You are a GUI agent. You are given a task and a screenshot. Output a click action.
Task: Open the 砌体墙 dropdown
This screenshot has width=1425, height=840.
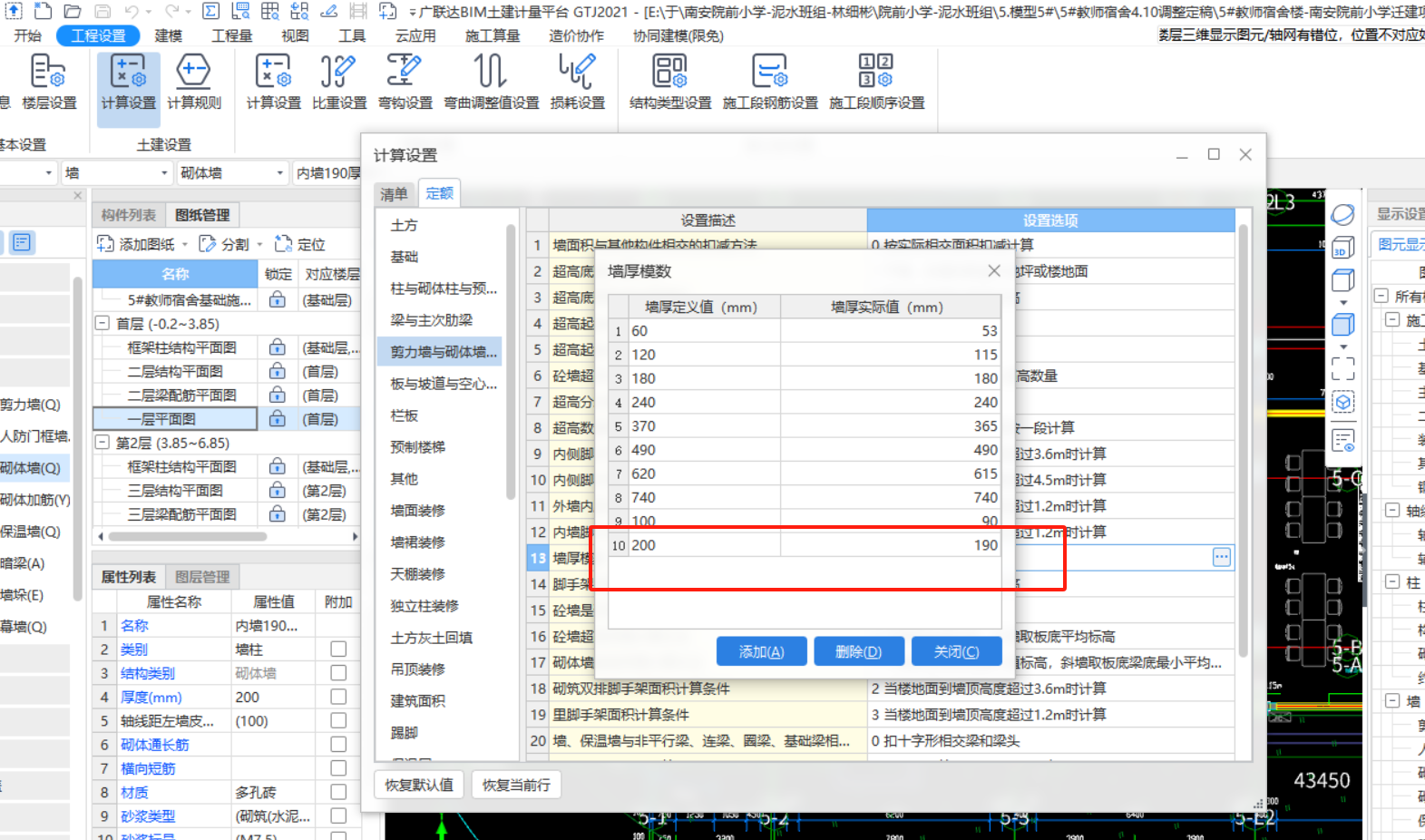pyautogui.click(x=231, y=172)
